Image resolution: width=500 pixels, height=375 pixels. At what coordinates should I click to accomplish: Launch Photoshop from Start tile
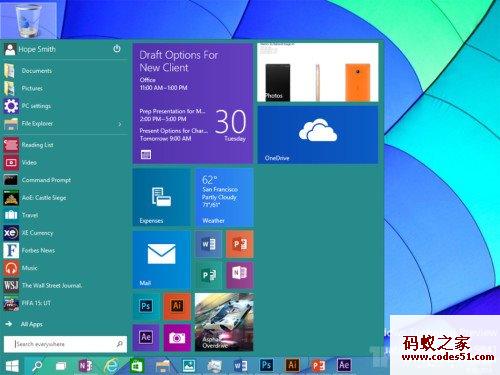pos(146,306)
